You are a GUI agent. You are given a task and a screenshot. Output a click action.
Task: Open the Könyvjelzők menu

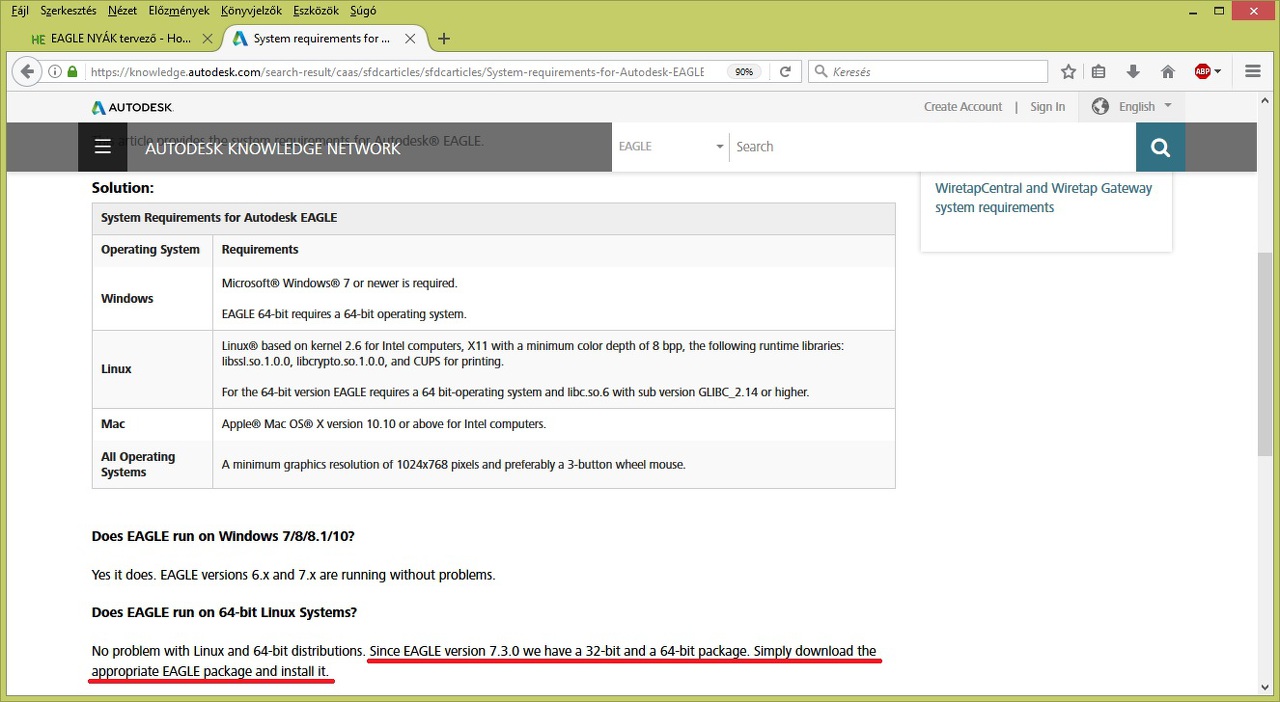(x=252, y=10)
